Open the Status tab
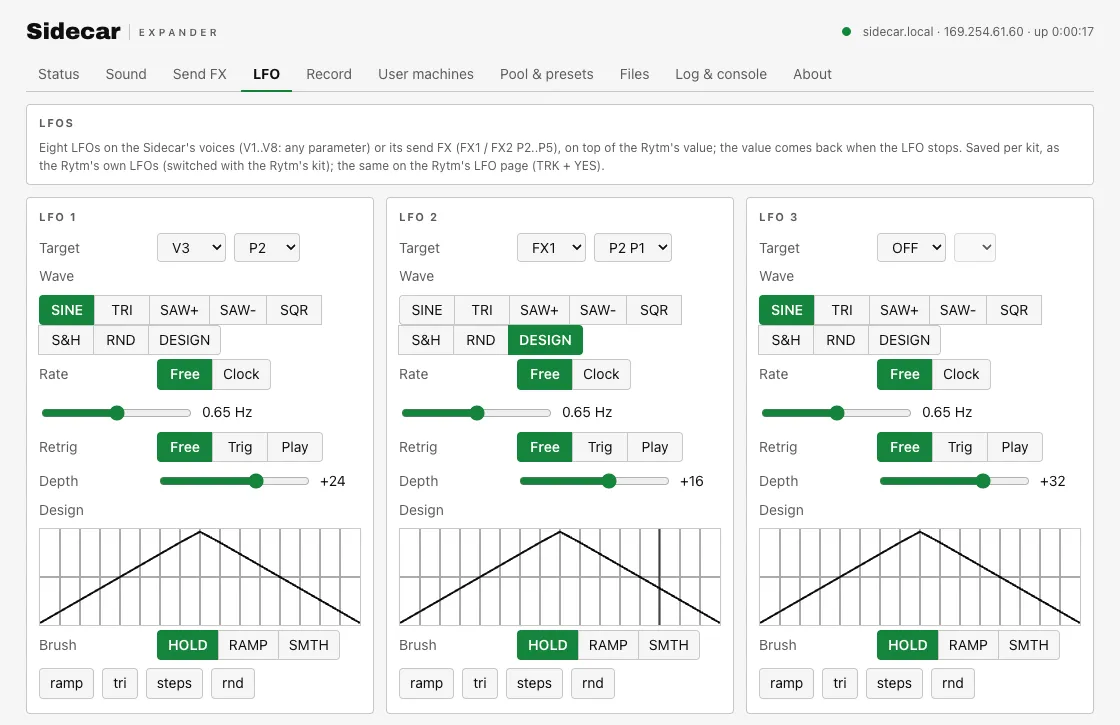The height and width of the screenshot is (725, 1120). click(59, 74)
